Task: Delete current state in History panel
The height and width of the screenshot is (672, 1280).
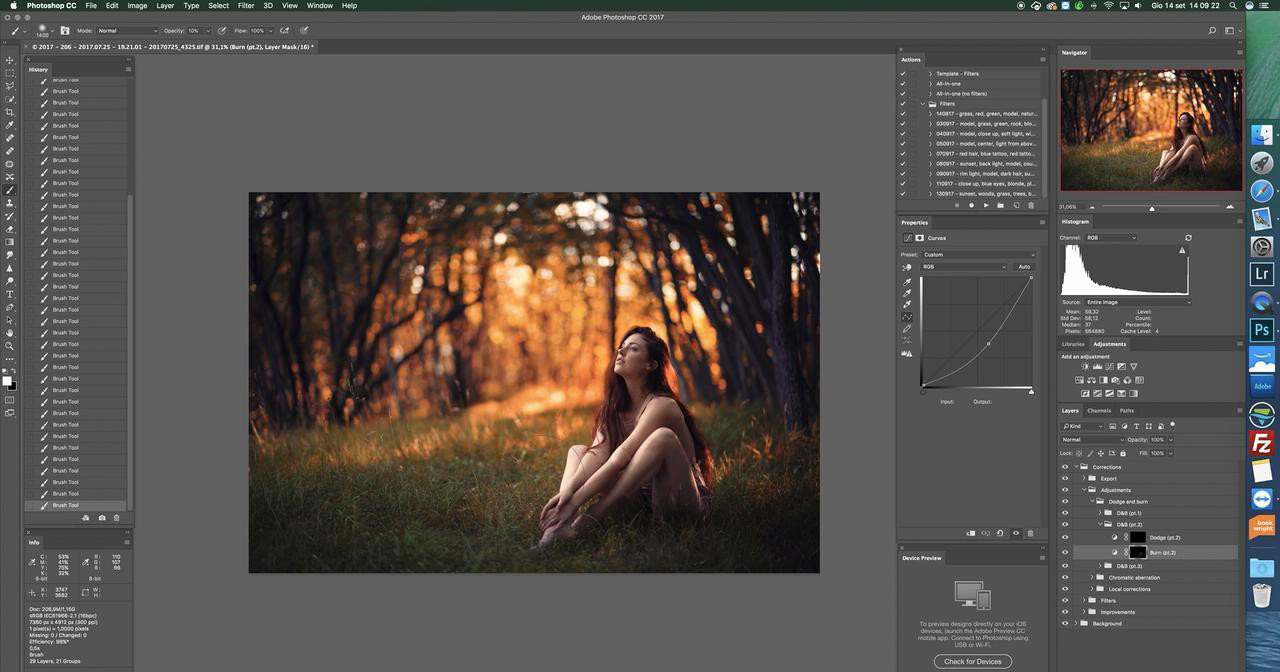Action: [x=116, y=518]
